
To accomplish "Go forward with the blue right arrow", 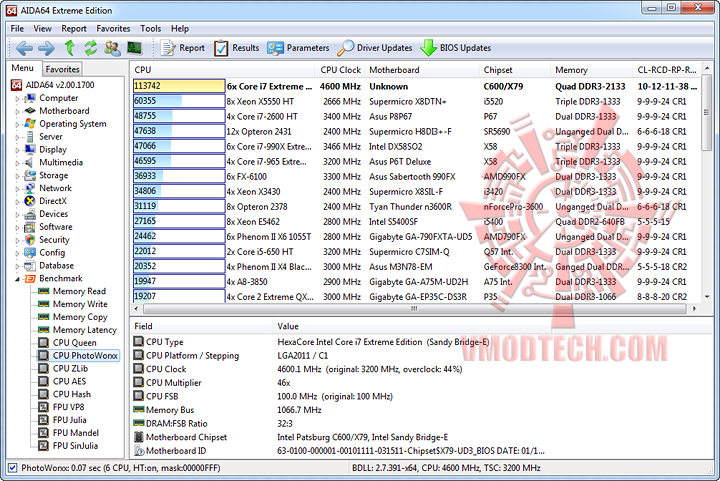I will point(46,48).
